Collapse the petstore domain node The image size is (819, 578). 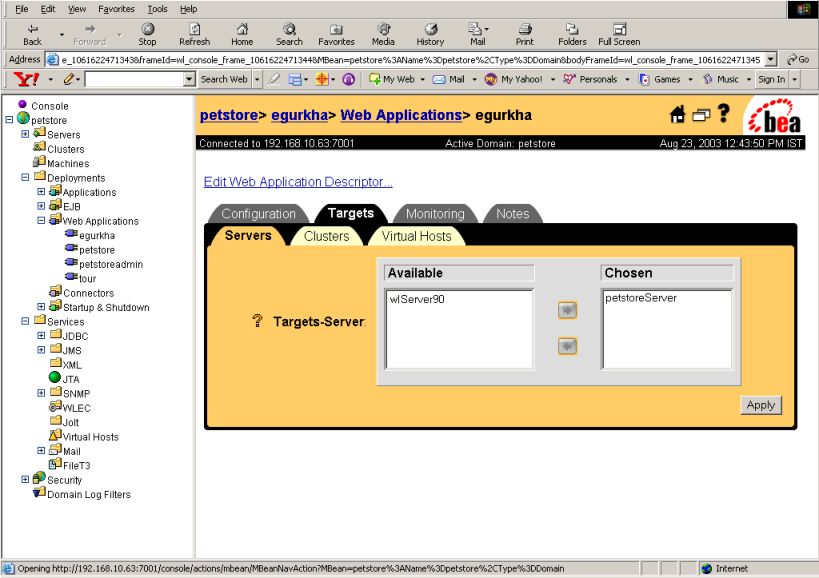(9, 120)
